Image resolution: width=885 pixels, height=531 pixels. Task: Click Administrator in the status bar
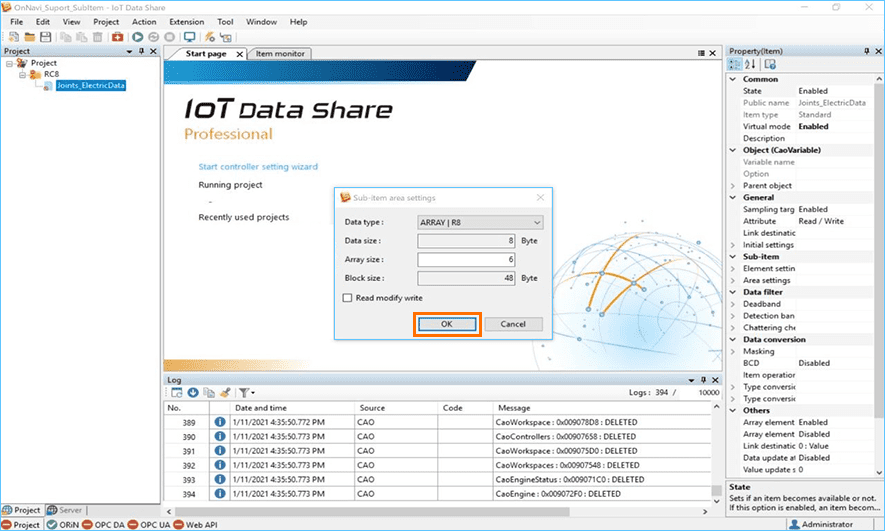pyautogui.click(x=821, y=525)
